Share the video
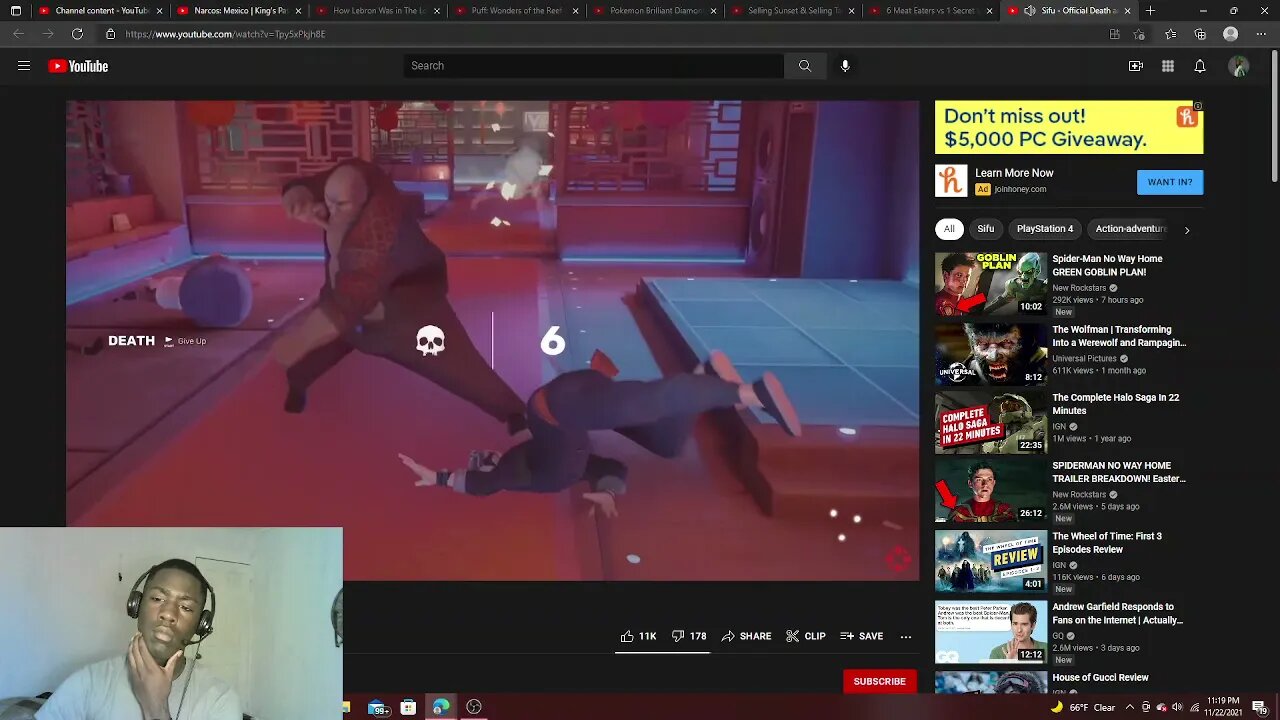 tap(746, 636)
